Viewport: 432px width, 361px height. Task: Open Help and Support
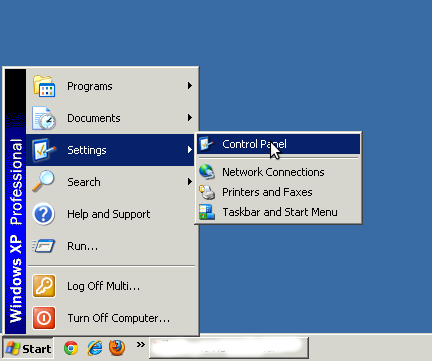[x=111, y=214]
